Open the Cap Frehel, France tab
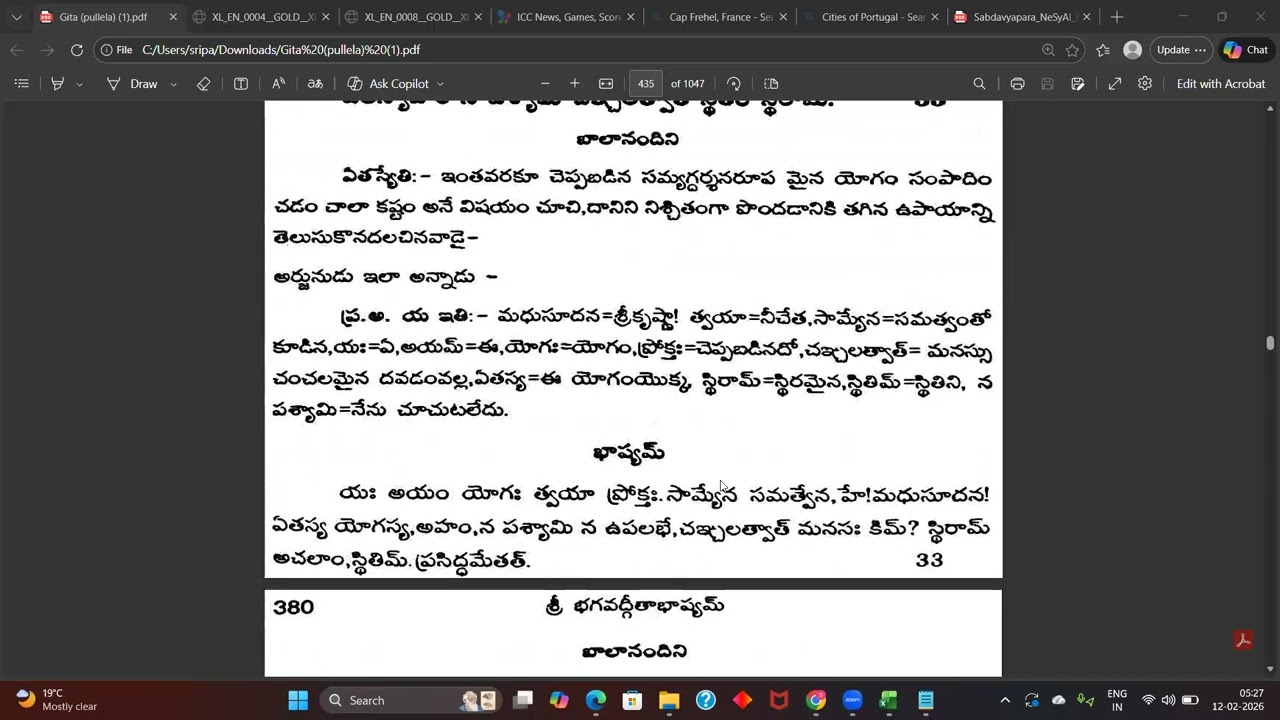This screenshot has width=1280, height=720. point(717,17)
